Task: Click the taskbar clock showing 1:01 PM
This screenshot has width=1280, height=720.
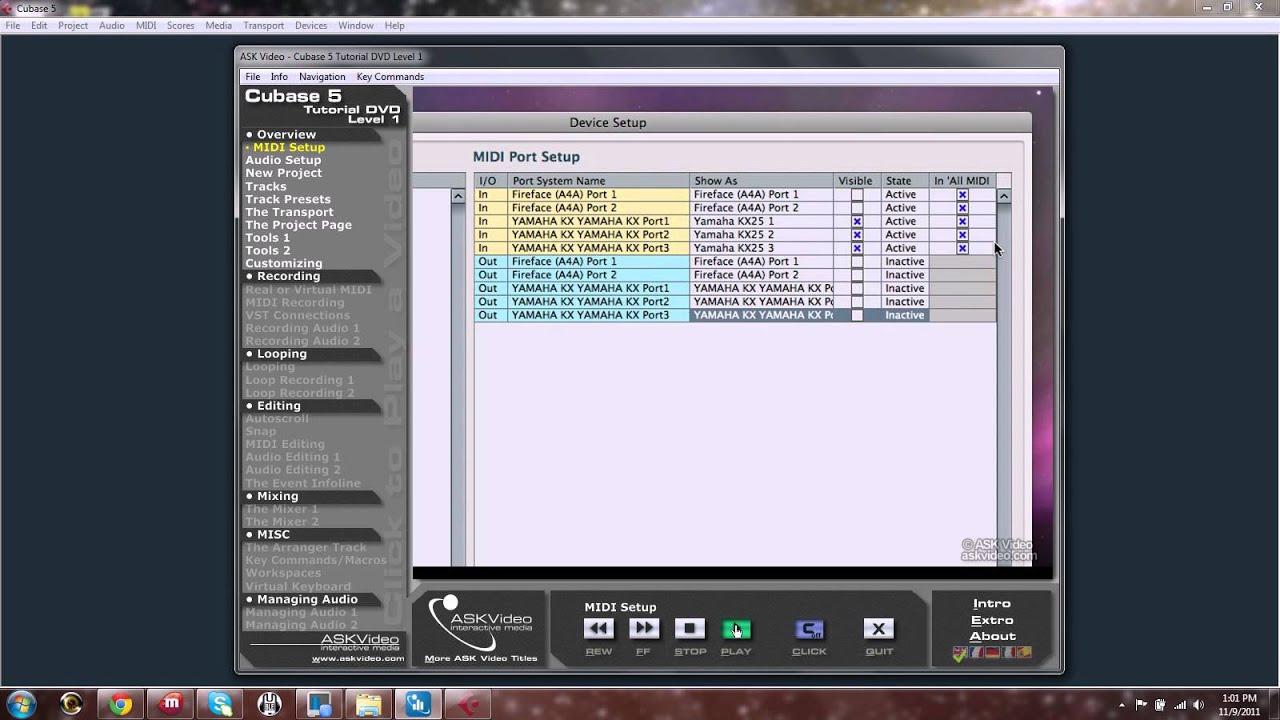Action: (1240, 704)
